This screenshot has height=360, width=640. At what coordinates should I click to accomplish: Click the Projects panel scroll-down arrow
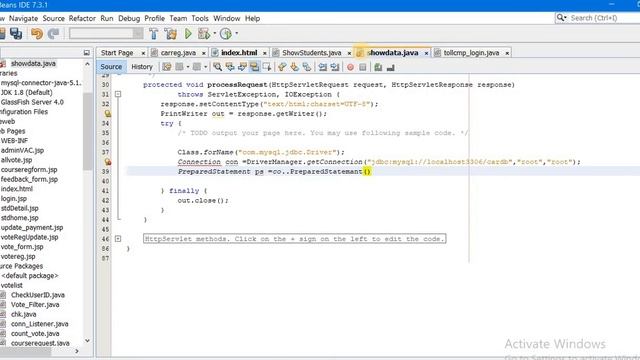point(87,340)
